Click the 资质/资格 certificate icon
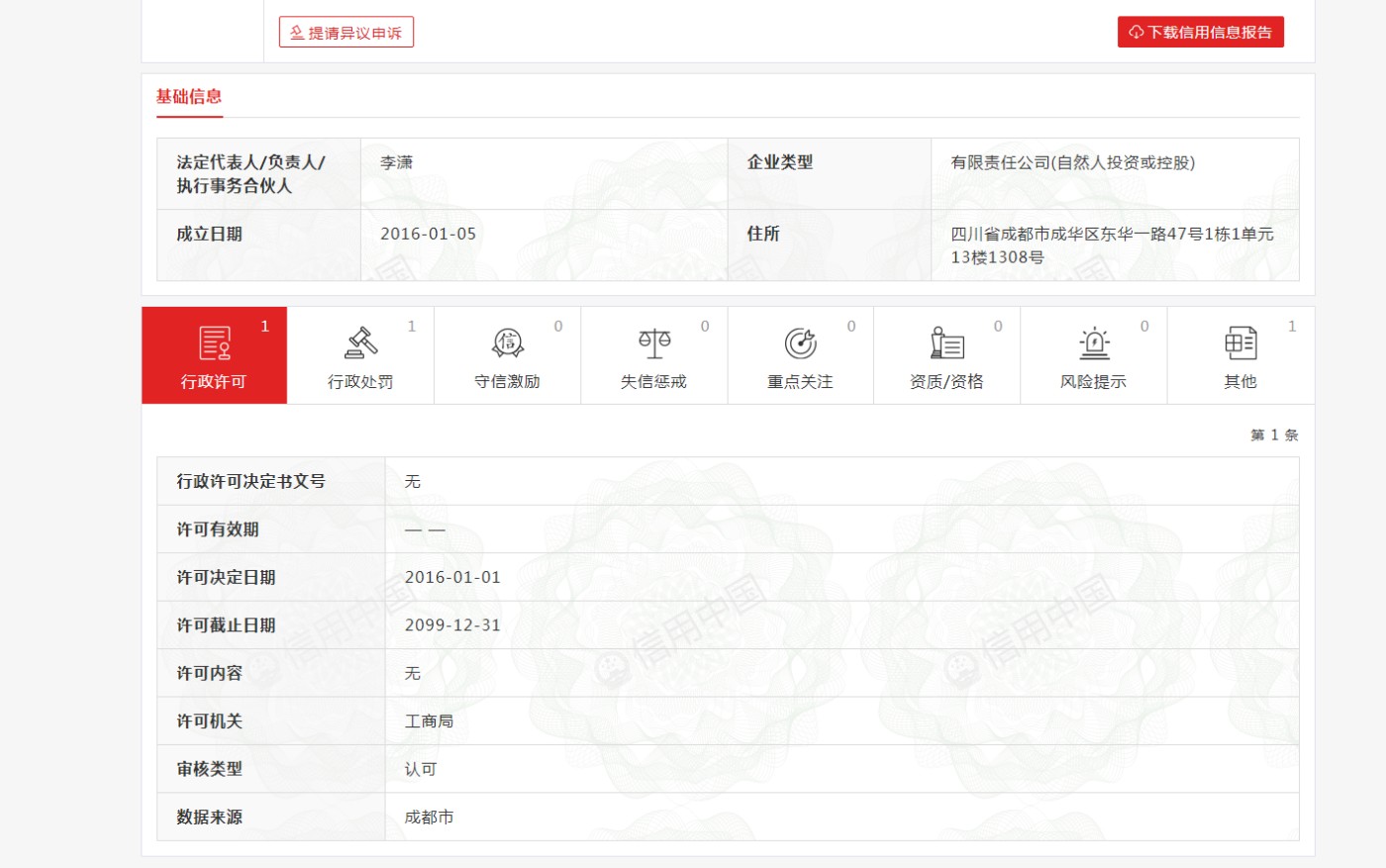 (946, 343)
